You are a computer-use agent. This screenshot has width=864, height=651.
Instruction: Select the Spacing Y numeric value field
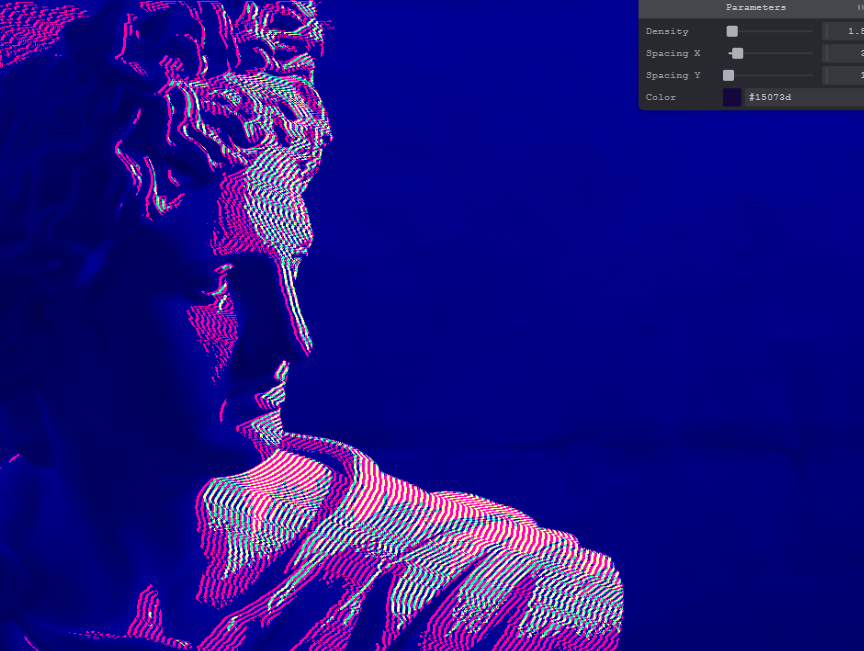click(843, 76)
